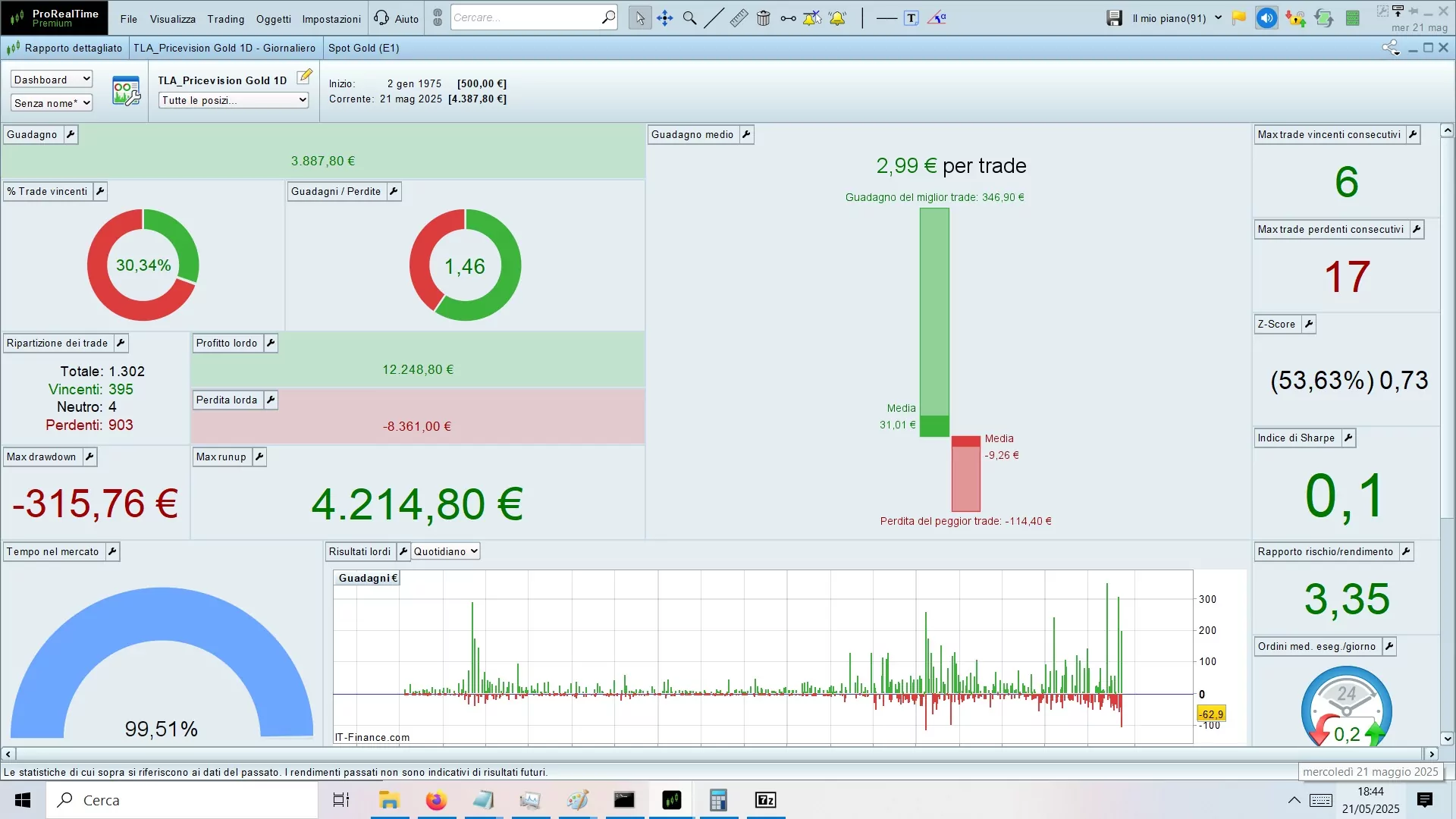This screenshot has height=819, width=1456.
Task: Open the Dashboard dropdown
Action: (52, 80)
